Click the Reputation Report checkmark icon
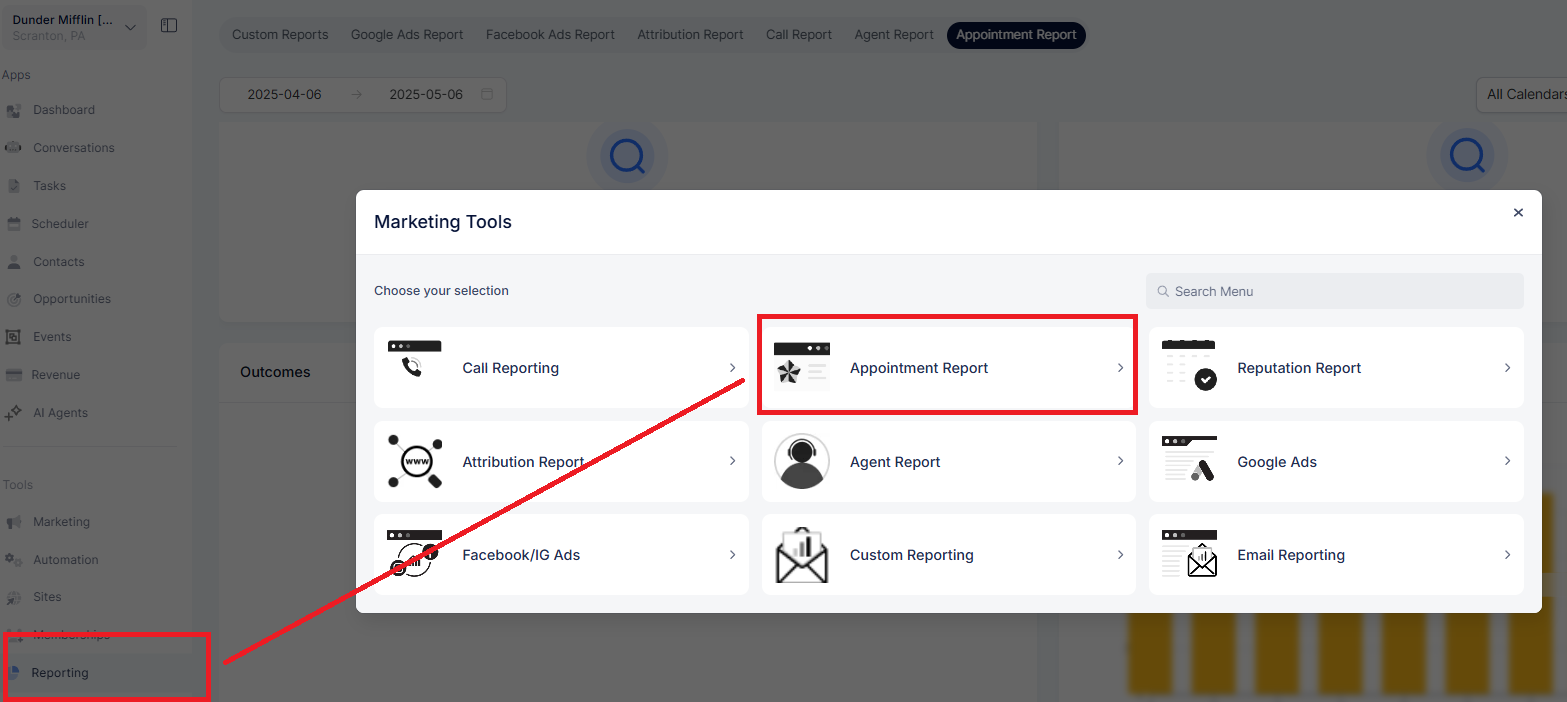 (1189, 365)
